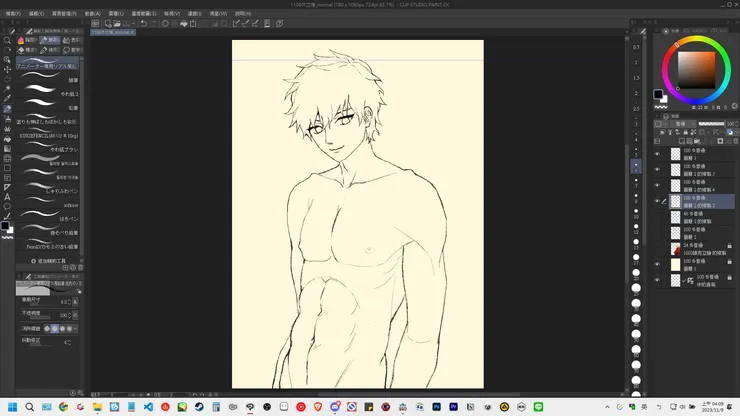This screenshot has height=416, width=740.
Task: Select the Eyedropper tool
Action: click(7, 99)
